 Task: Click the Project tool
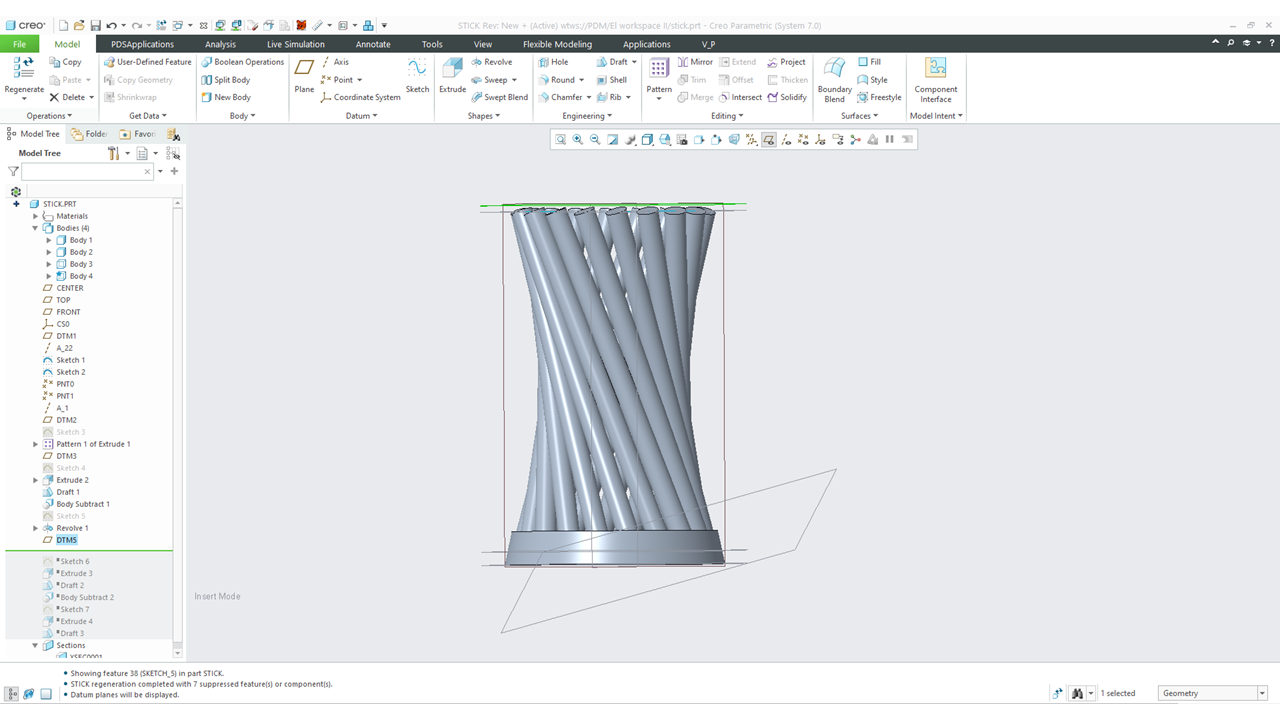(x=786, y=62)
